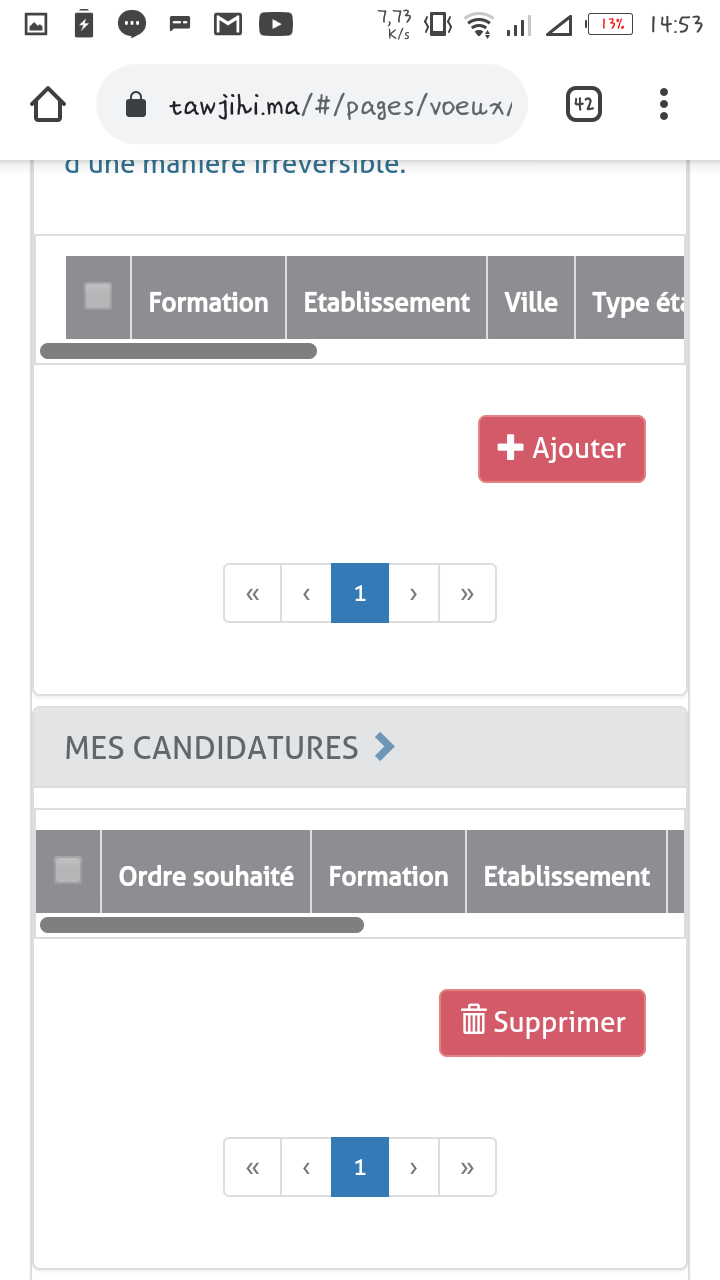This screenshot has width=720, height=1280.
Task: Check the select-all box beside Ordre souhaité
Action: [68, 870]
